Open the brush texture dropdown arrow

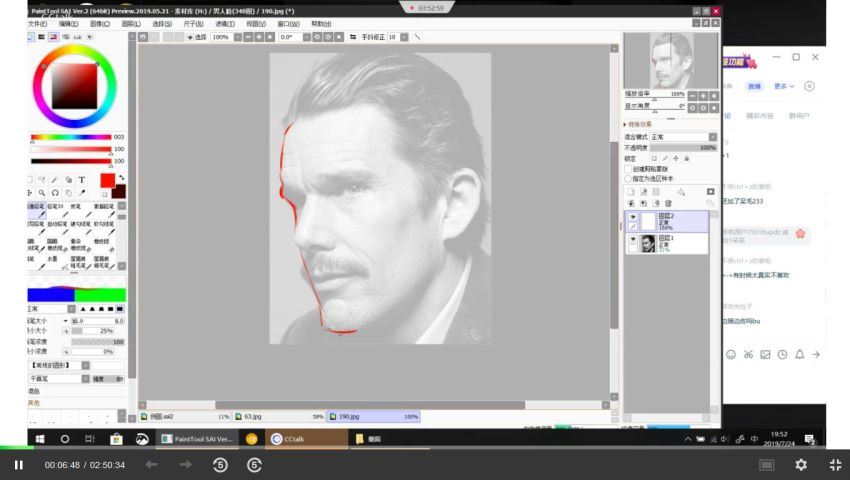85,379
